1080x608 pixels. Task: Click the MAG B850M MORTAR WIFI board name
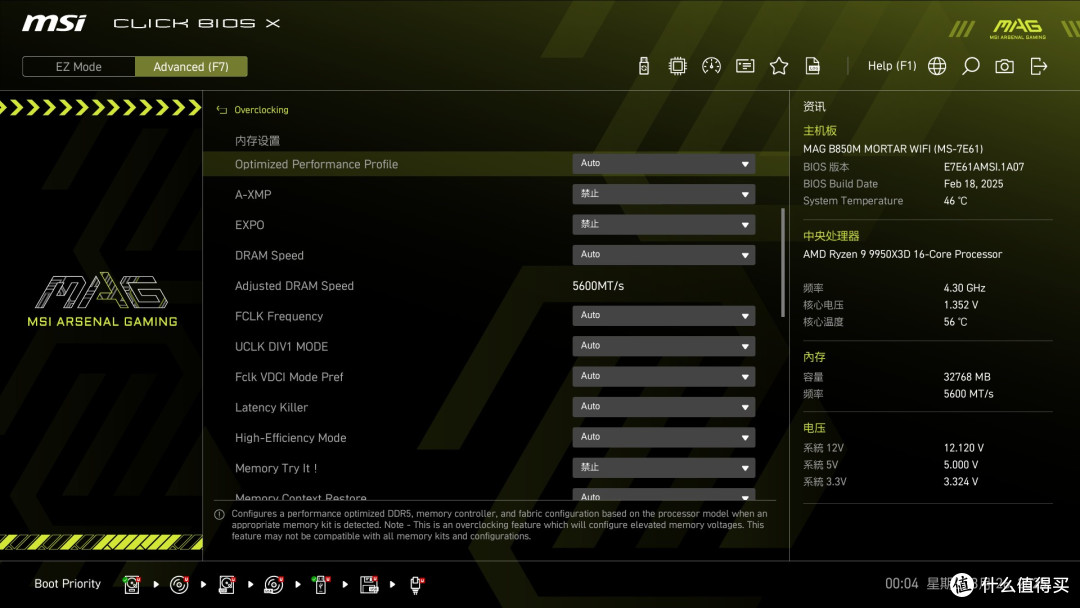point(893,149)
